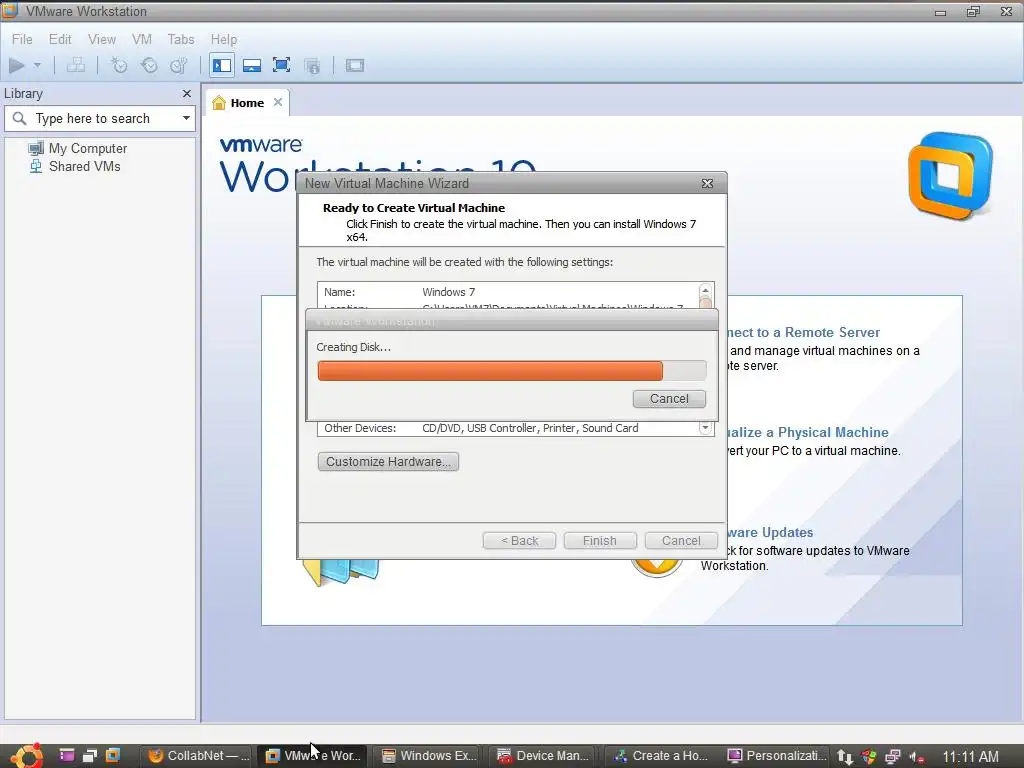Click the Name: Windows 7 settings row
The height and width of the screenshot is (768, 1024).
509,292
